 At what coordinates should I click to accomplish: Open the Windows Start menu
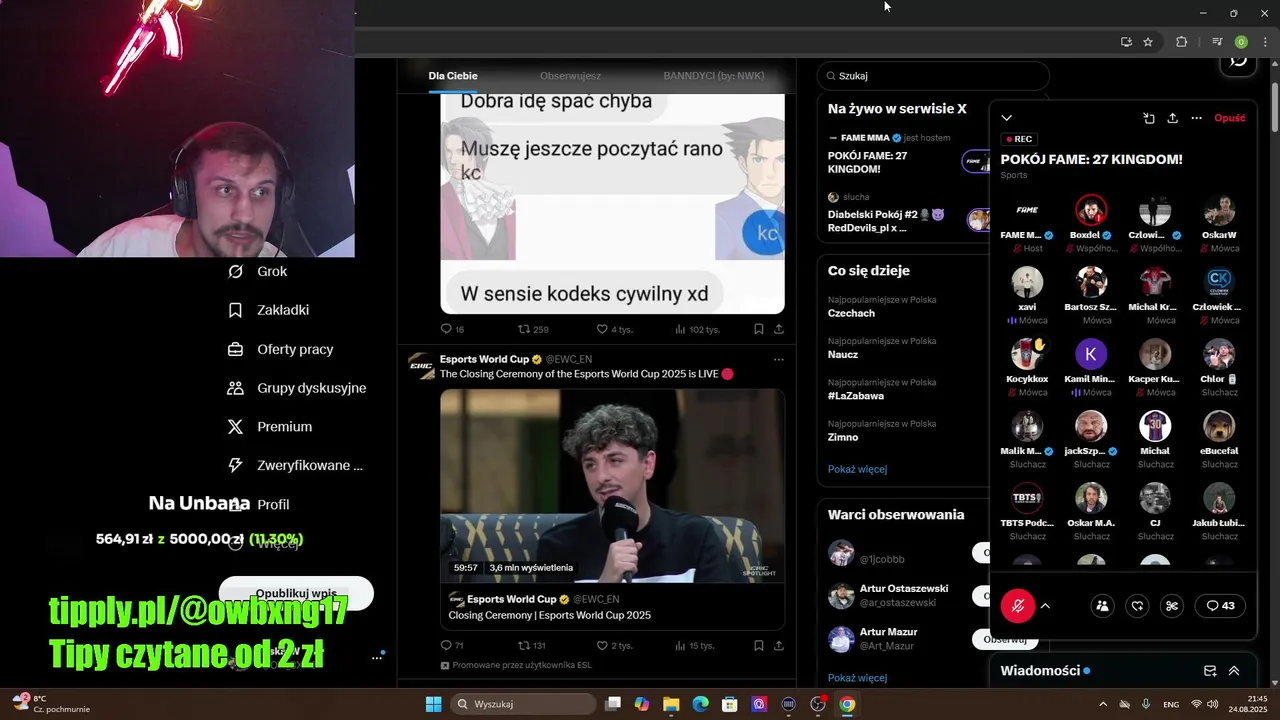coord(433,704)
